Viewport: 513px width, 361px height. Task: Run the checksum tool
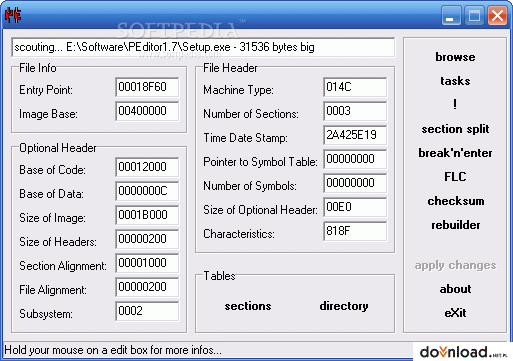455,201
